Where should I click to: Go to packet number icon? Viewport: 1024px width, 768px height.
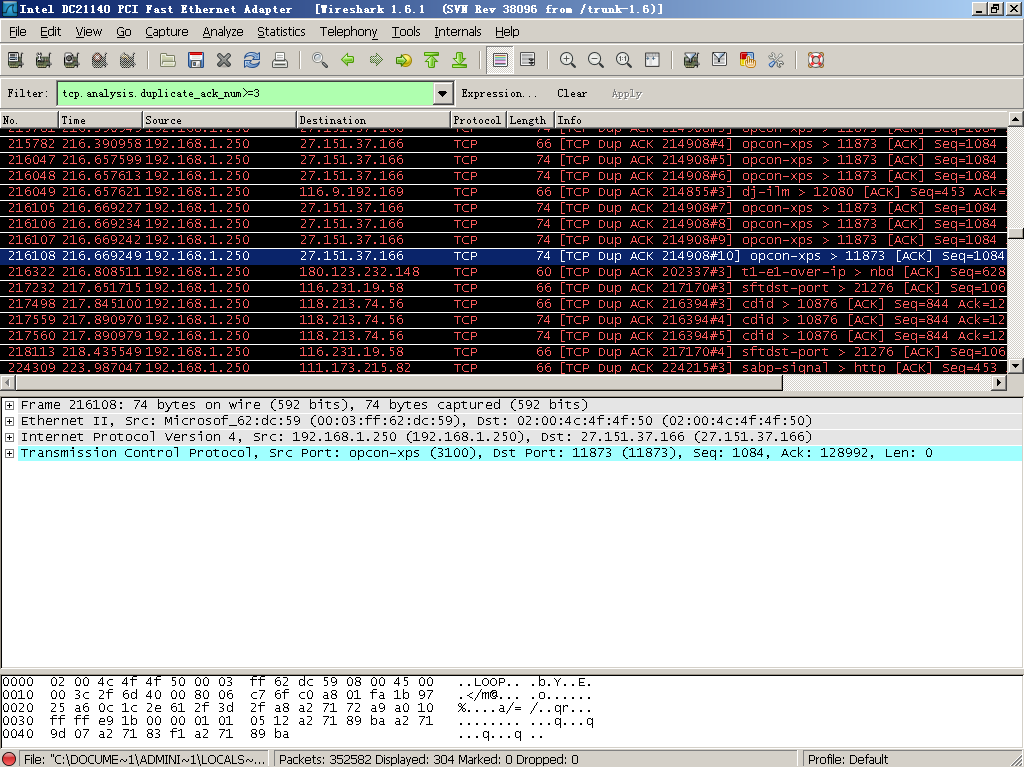(404, 60)
